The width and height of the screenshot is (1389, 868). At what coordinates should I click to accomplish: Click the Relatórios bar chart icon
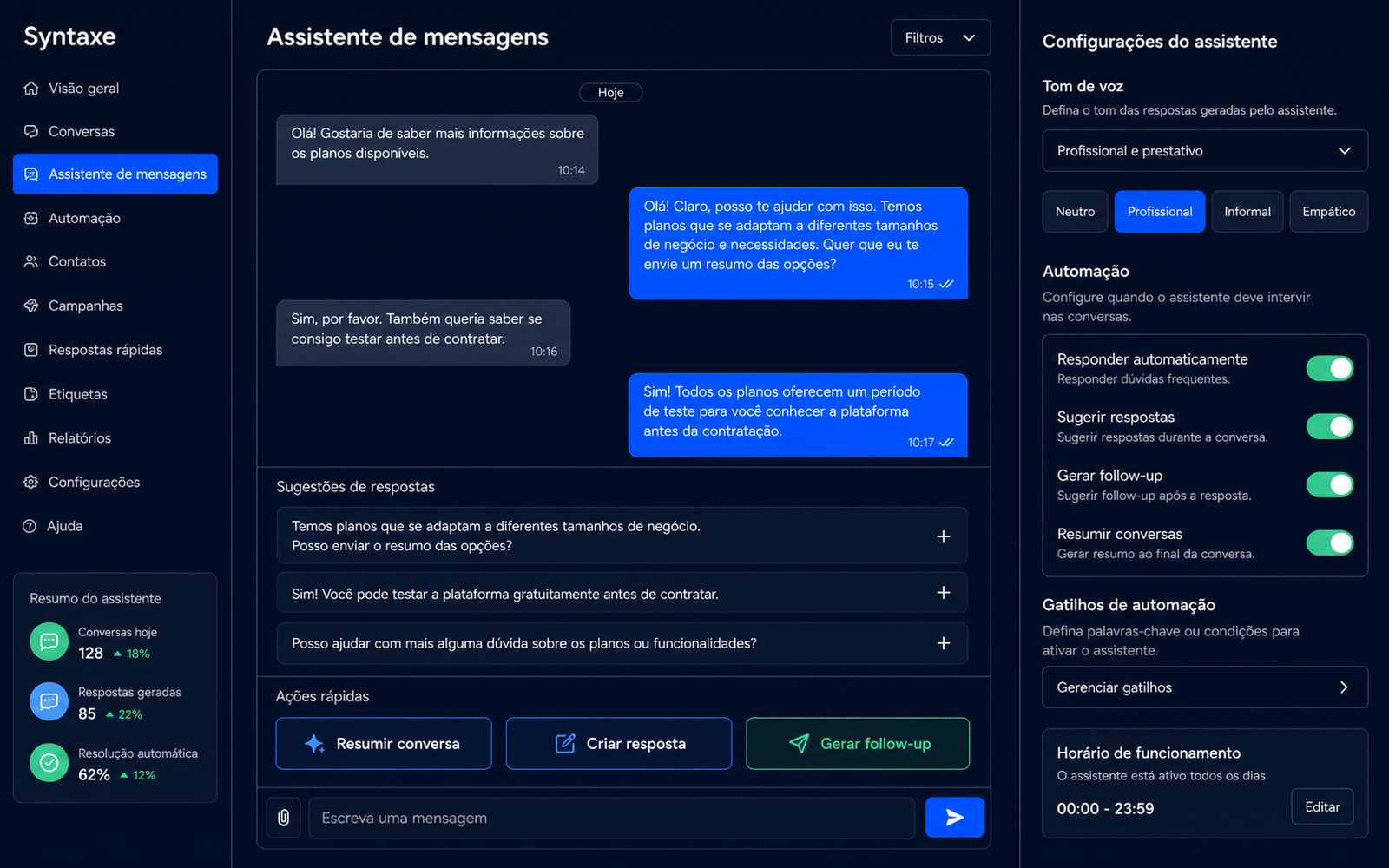(x=31, y=438)
